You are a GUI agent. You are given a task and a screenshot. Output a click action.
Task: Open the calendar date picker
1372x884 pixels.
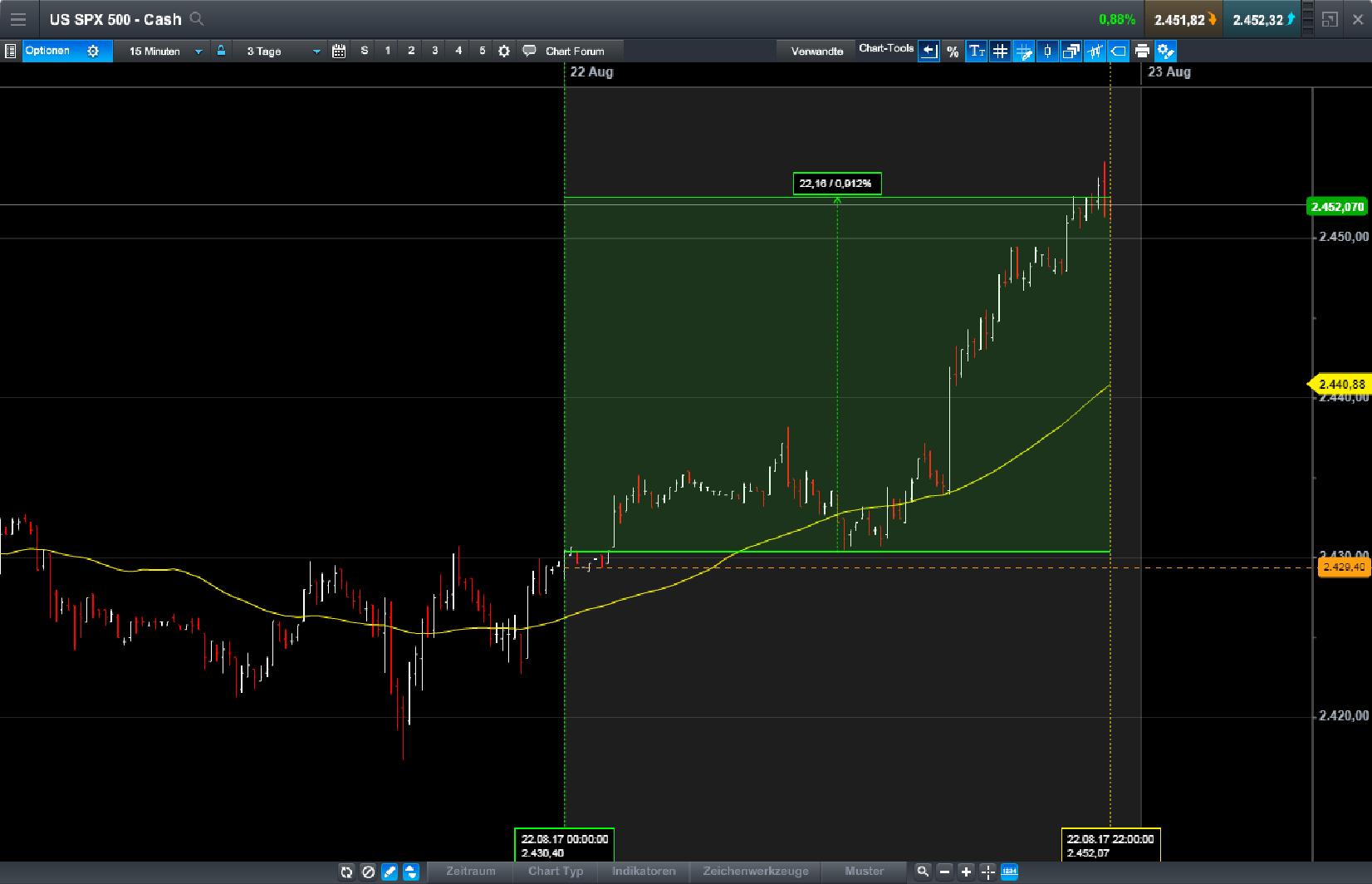[339, 52]
